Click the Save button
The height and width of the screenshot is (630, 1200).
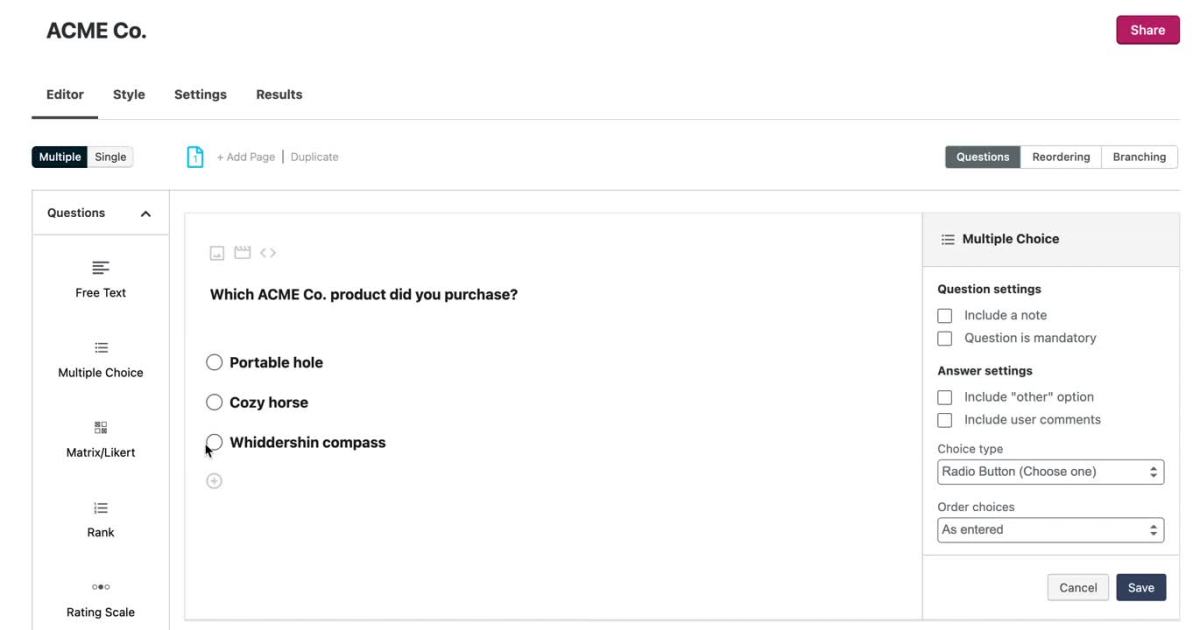1141,588
